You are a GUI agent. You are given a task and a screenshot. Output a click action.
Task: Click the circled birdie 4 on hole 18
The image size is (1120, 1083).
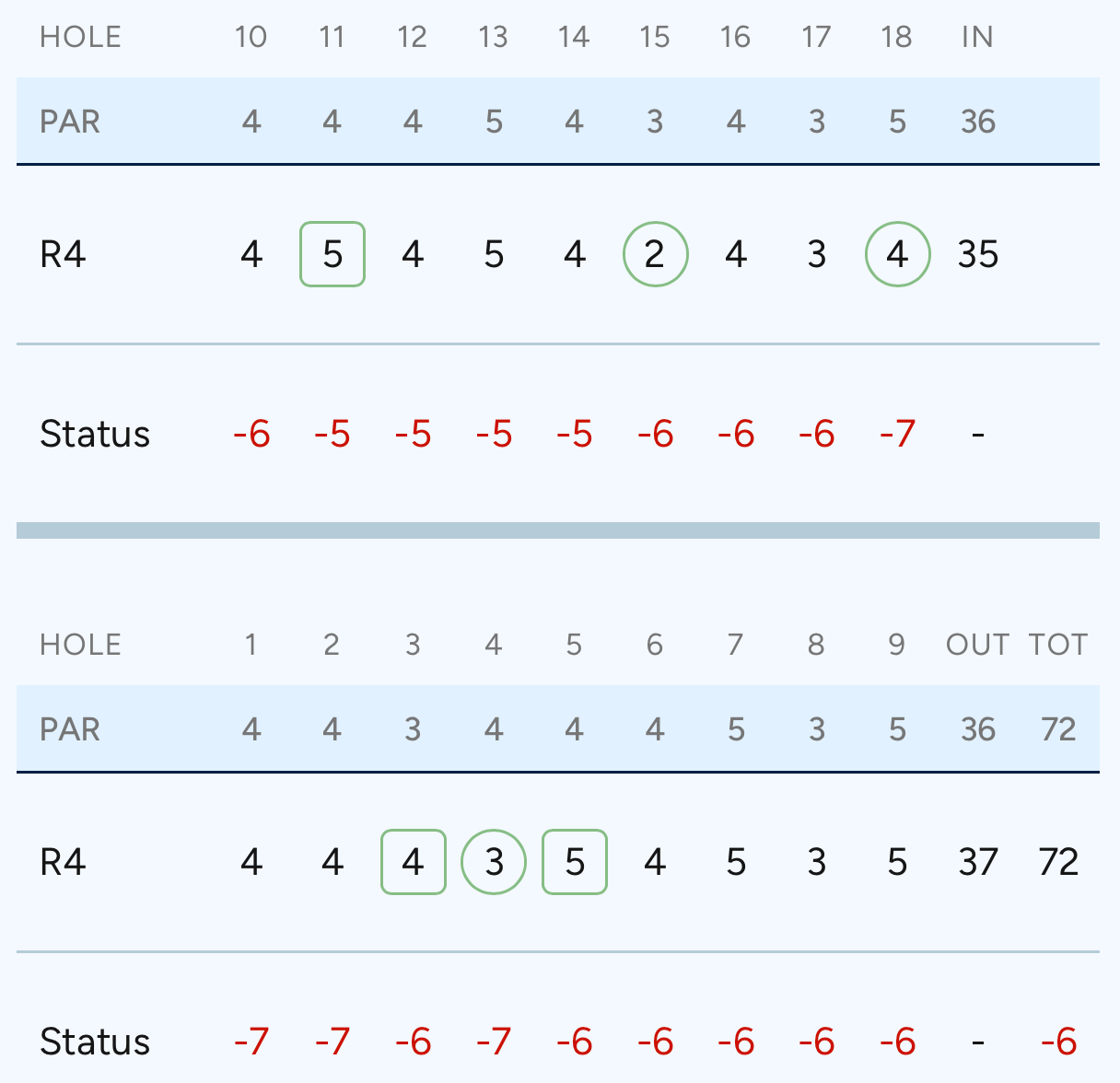[x=897, y=254]
